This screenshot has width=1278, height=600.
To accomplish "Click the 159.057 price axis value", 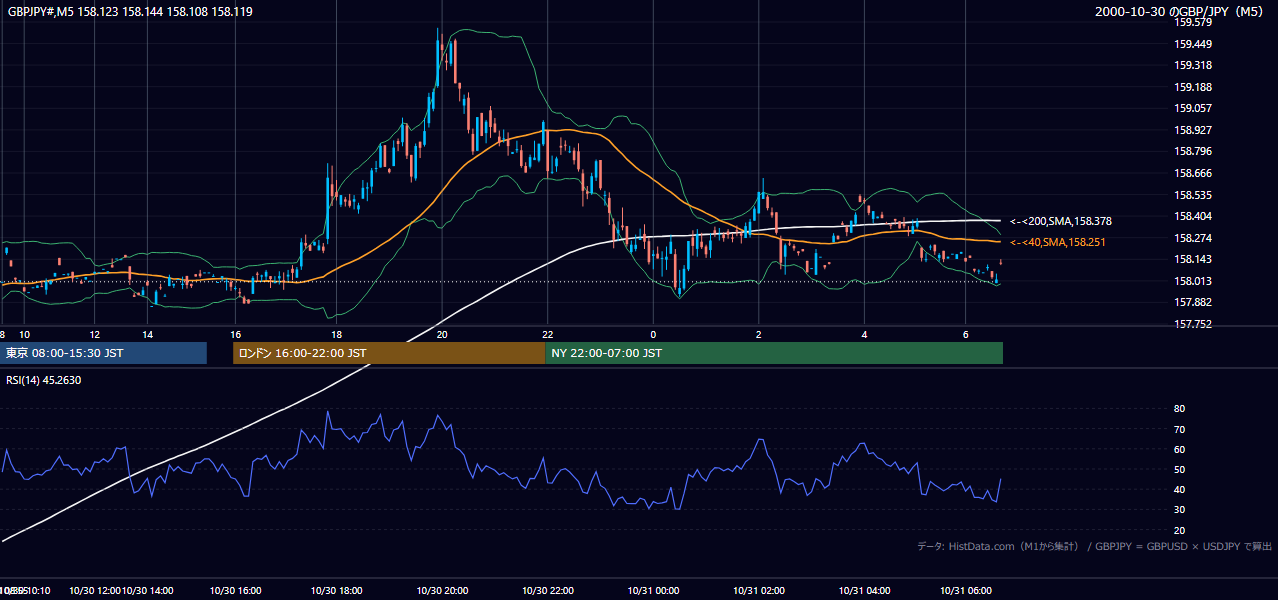I will [x=1193, y=108].
